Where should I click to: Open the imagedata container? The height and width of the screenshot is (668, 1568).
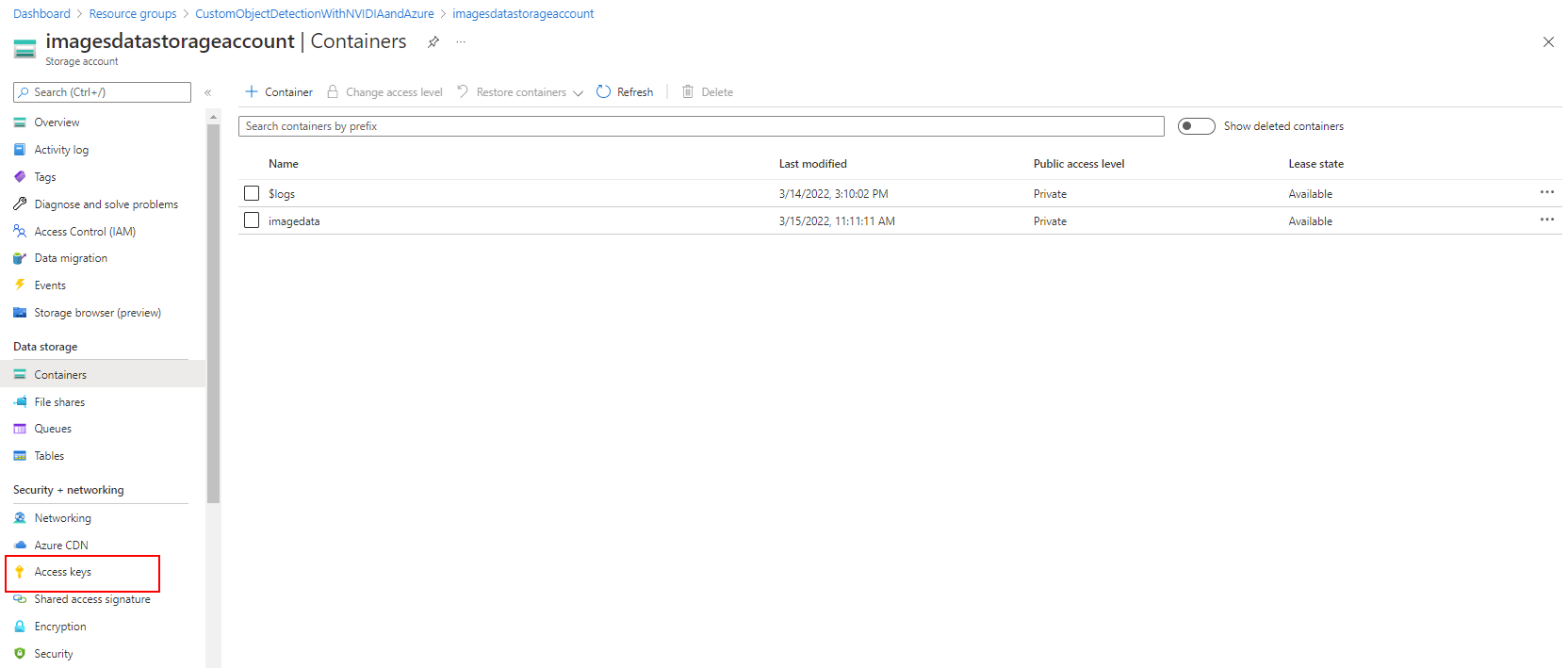coord(294,221)
